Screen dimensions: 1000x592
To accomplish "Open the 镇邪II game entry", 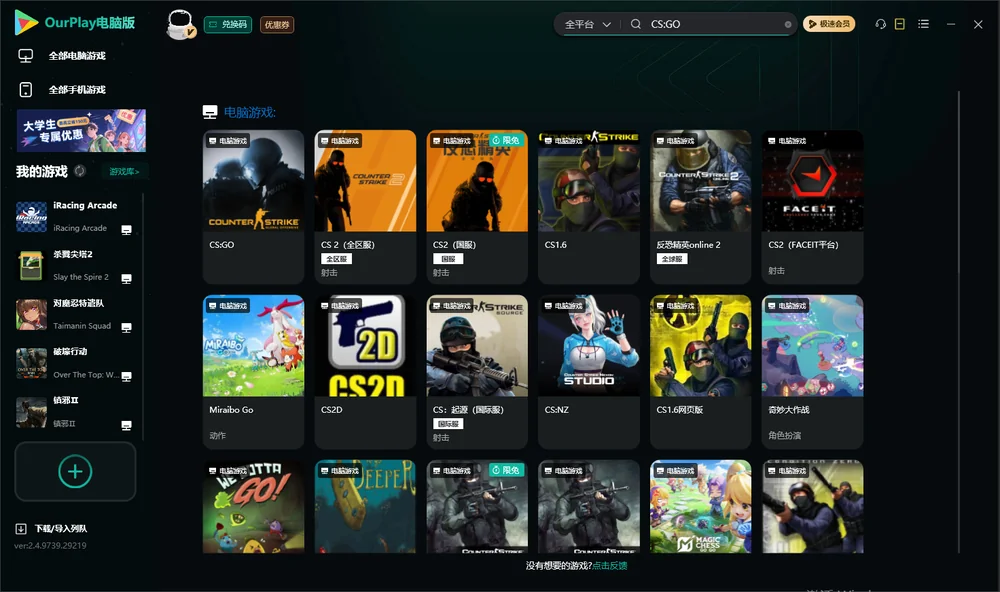I will click(x=75, y=412).
